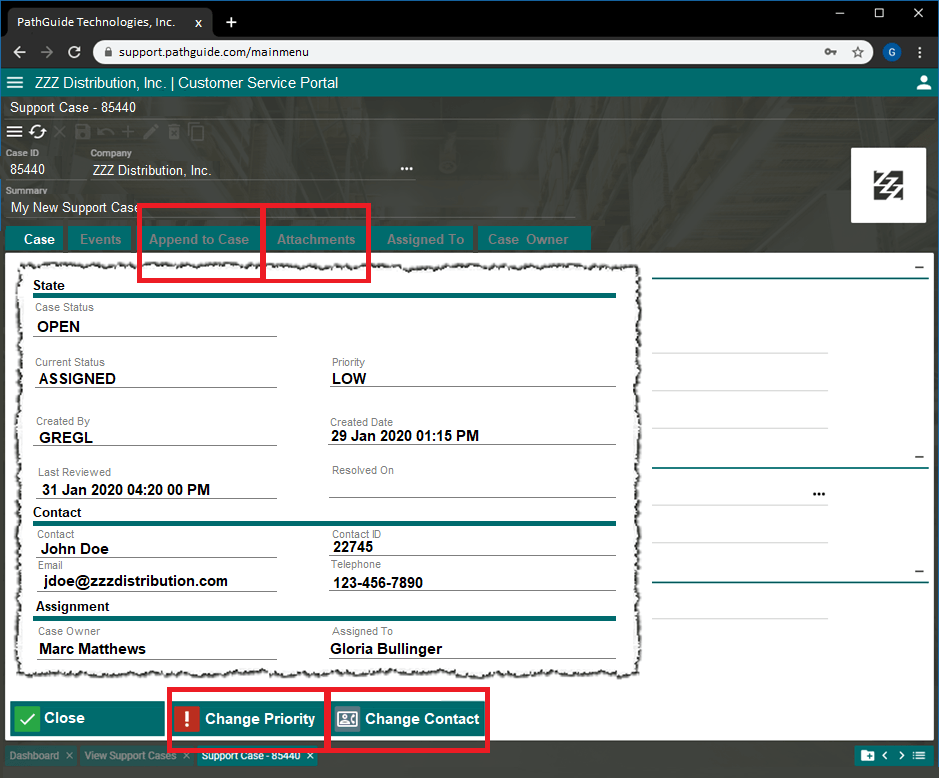Open the Assigned To tab
Image resolution: width=939 pixels, height=778 pixels.
425,239
